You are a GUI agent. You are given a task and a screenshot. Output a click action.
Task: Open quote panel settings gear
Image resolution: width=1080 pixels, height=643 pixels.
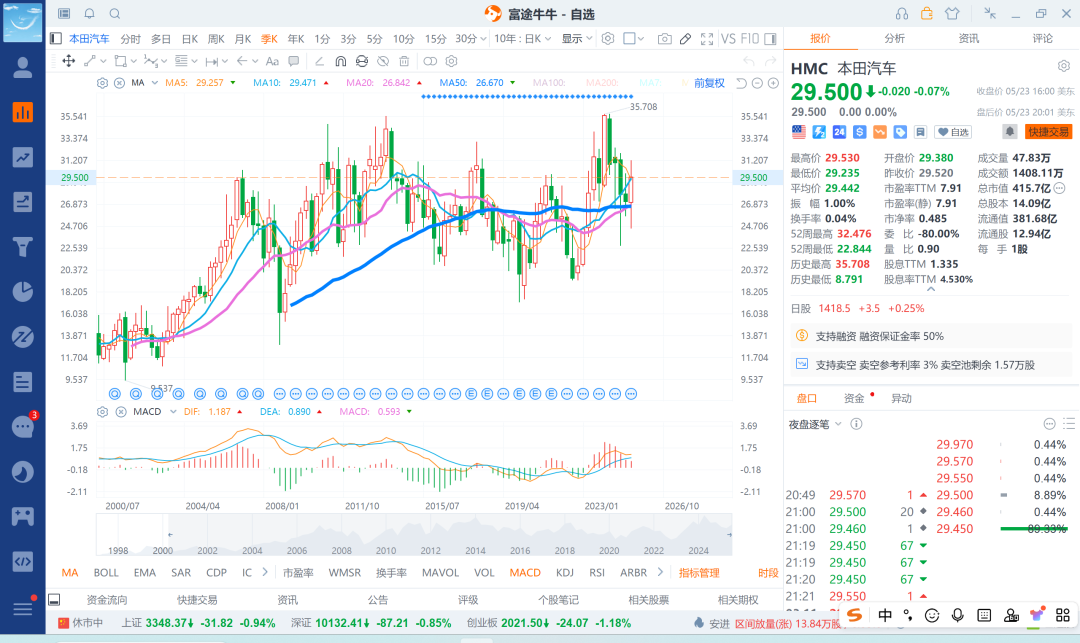(x=1063, y=66)
